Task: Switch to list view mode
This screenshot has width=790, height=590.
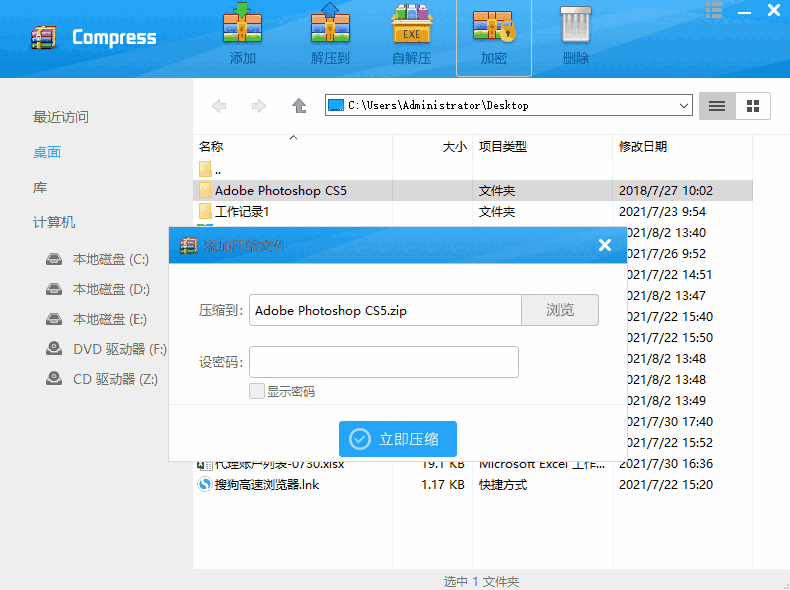Action: (x=717, y=106)
